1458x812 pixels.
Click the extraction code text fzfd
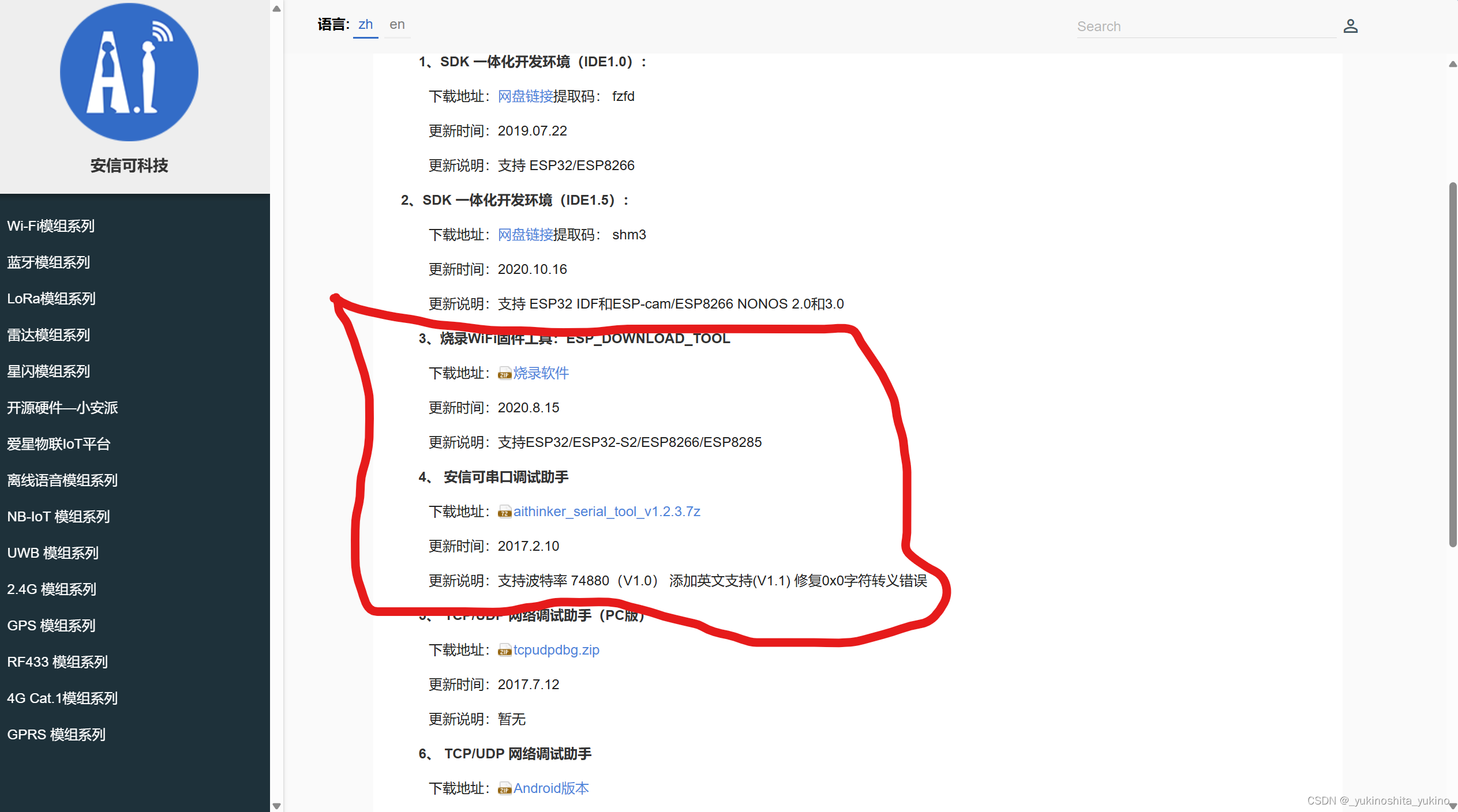623,96
